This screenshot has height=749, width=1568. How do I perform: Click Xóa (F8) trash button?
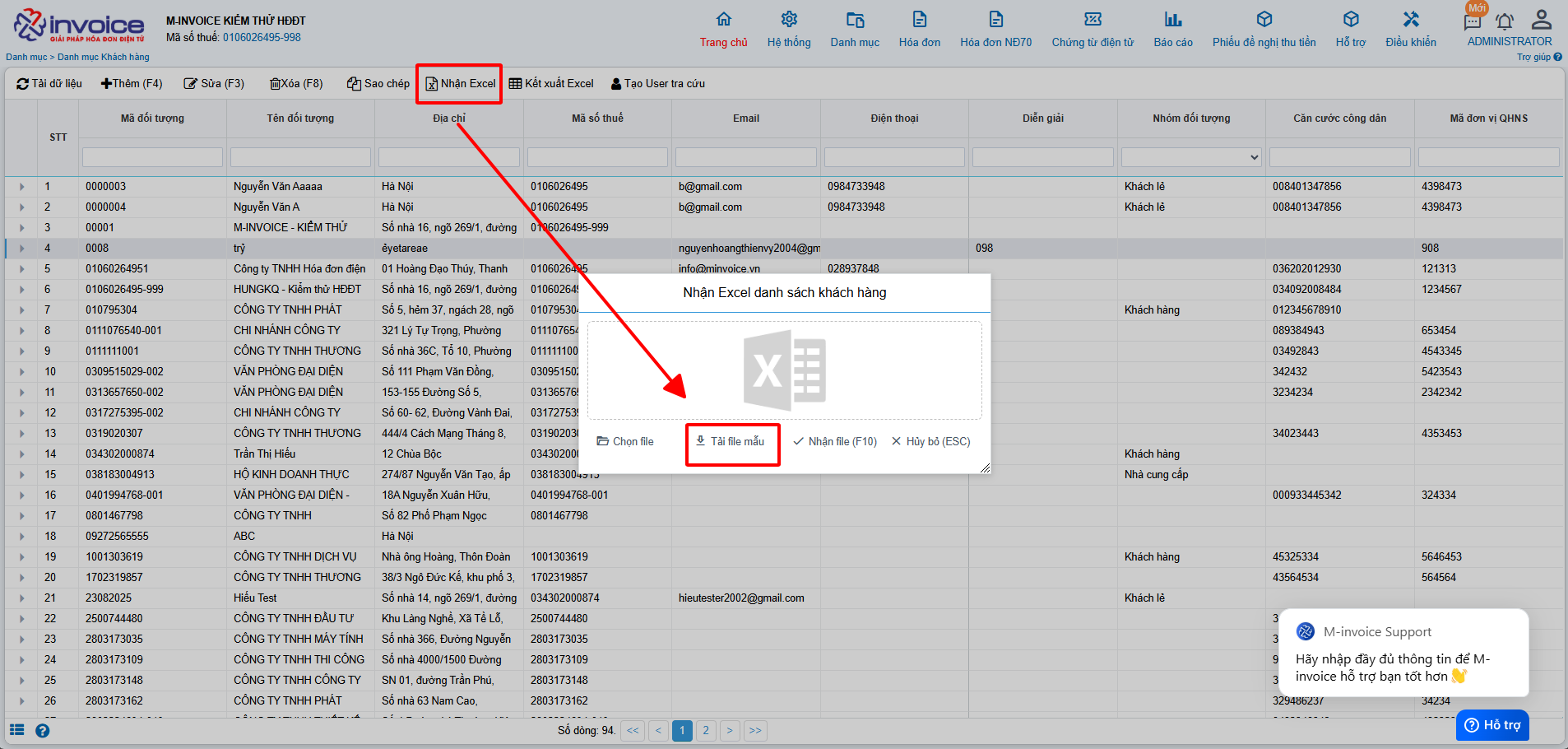pyautogui.click(x=296, y=84)
